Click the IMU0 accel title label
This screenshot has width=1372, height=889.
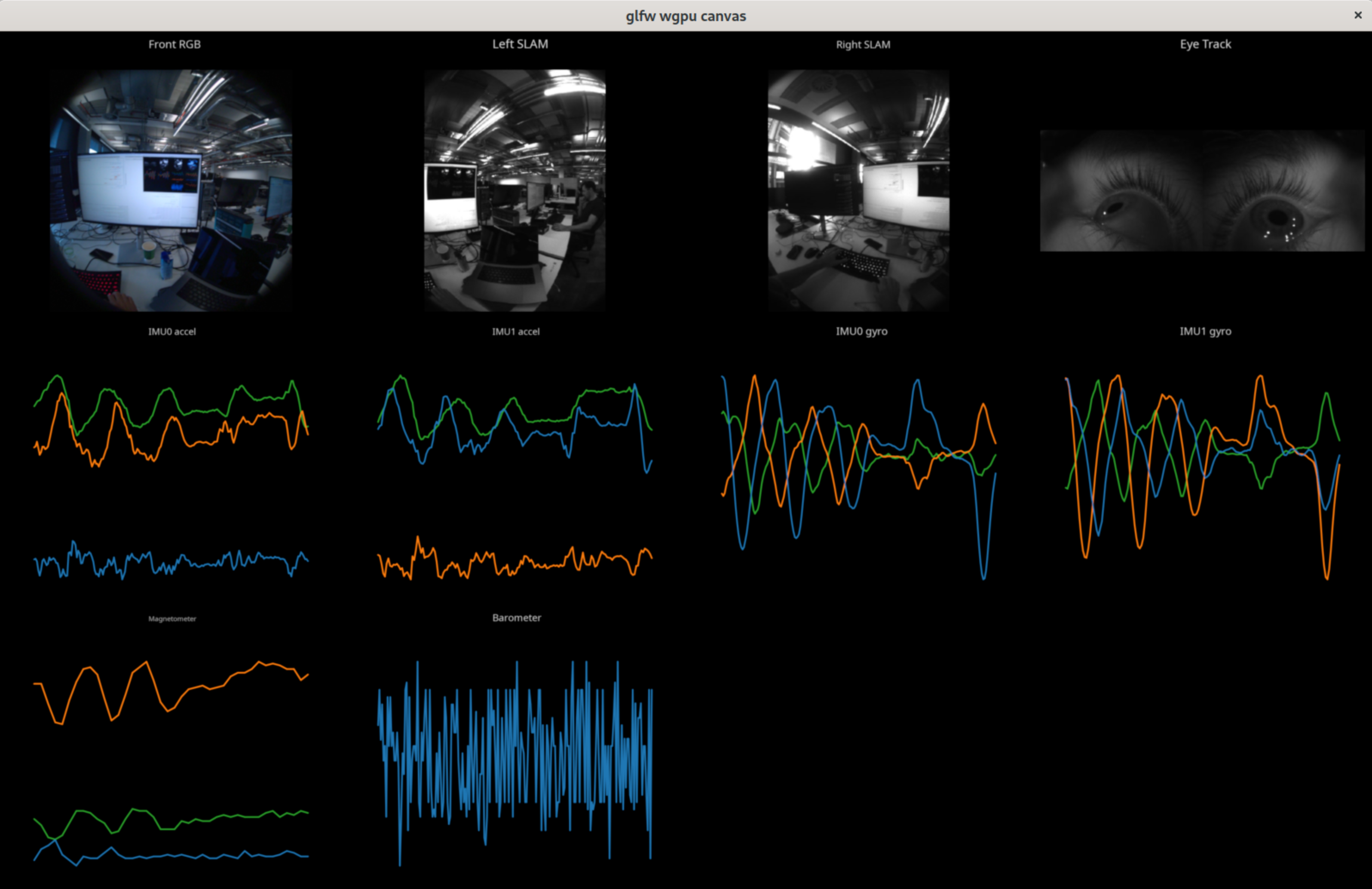click(172, 331)
